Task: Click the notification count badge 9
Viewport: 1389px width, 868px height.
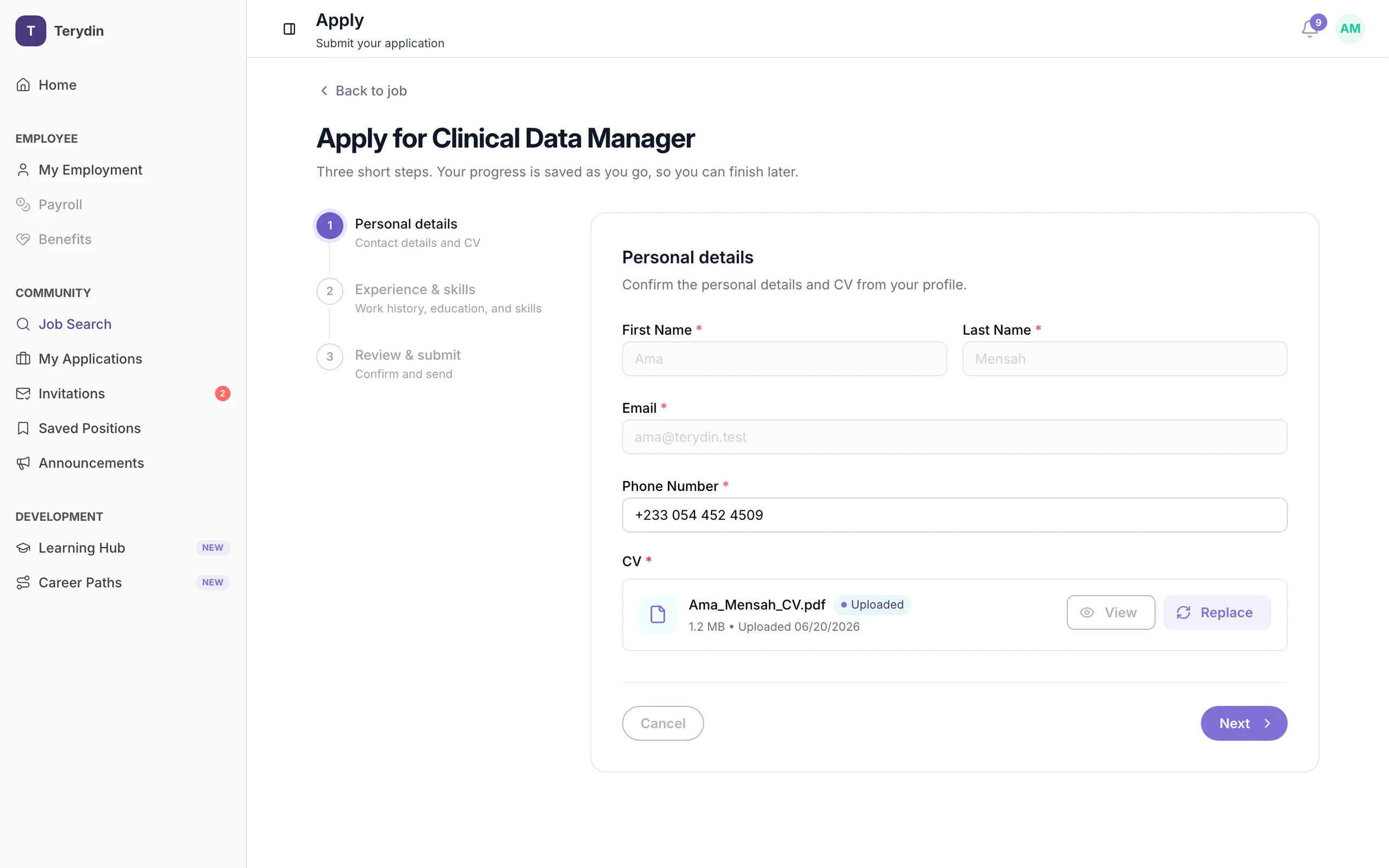Action: [1318, 22]
